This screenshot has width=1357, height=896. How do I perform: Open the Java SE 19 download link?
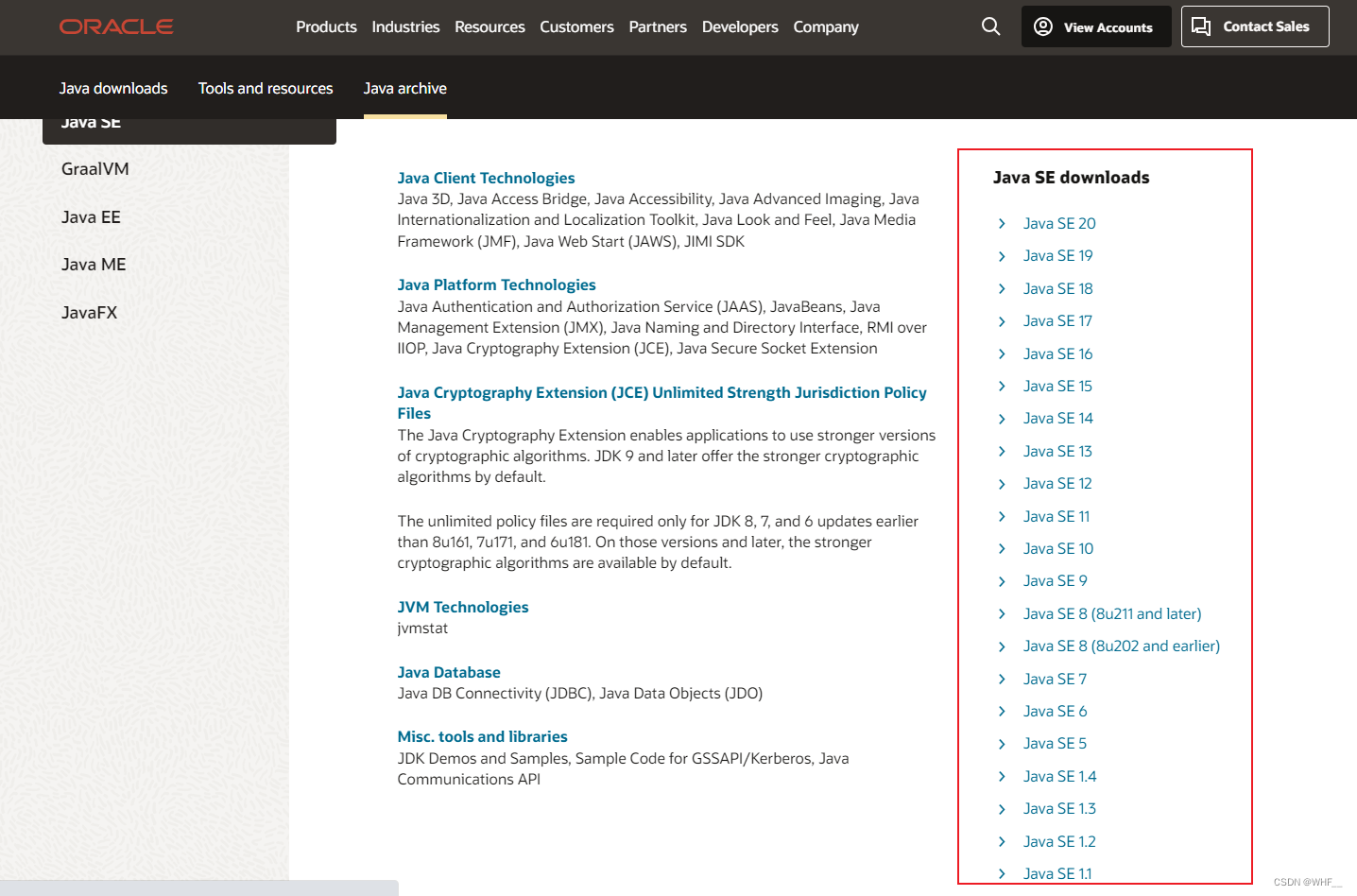pyautogui.click(x=1057, y=255)
